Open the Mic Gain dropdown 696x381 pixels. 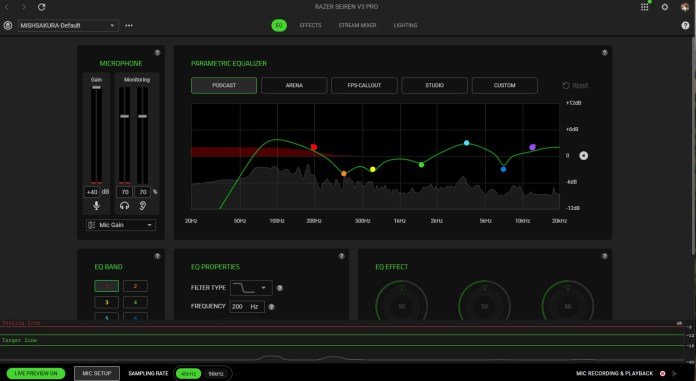[x=121, y=225]
